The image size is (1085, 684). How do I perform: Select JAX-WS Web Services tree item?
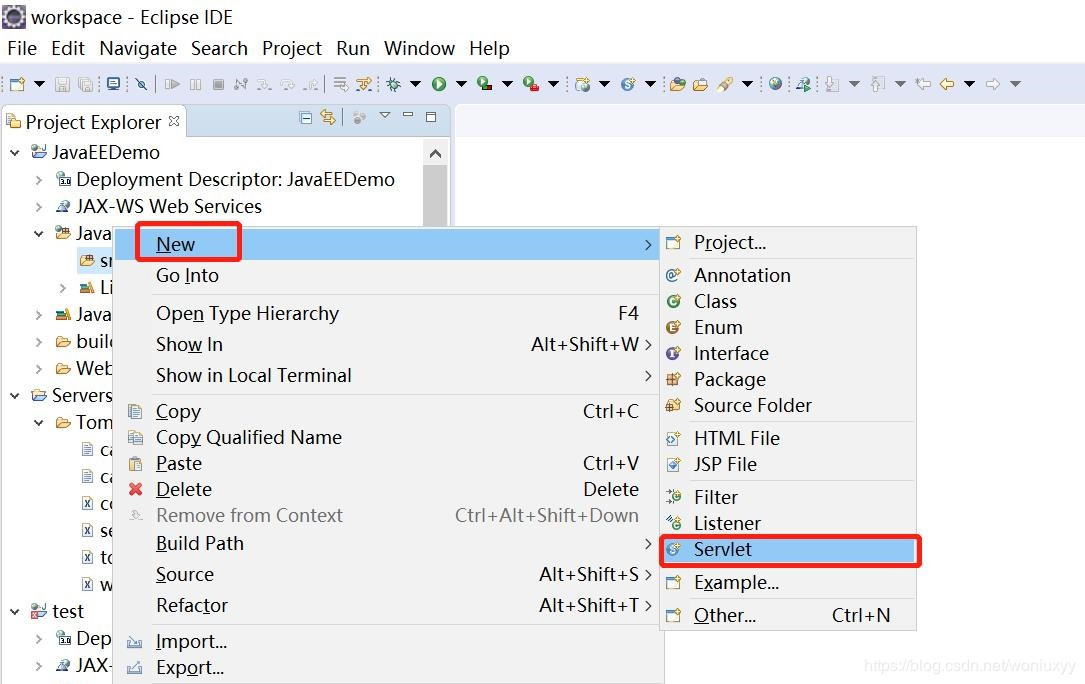tap(169, 207)
